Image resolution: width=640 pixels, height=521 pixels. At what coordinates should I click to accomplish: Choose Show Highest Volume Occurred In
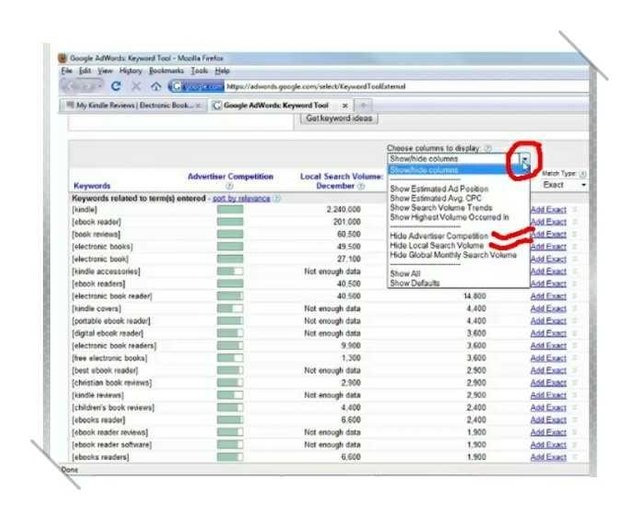(449, 217)
